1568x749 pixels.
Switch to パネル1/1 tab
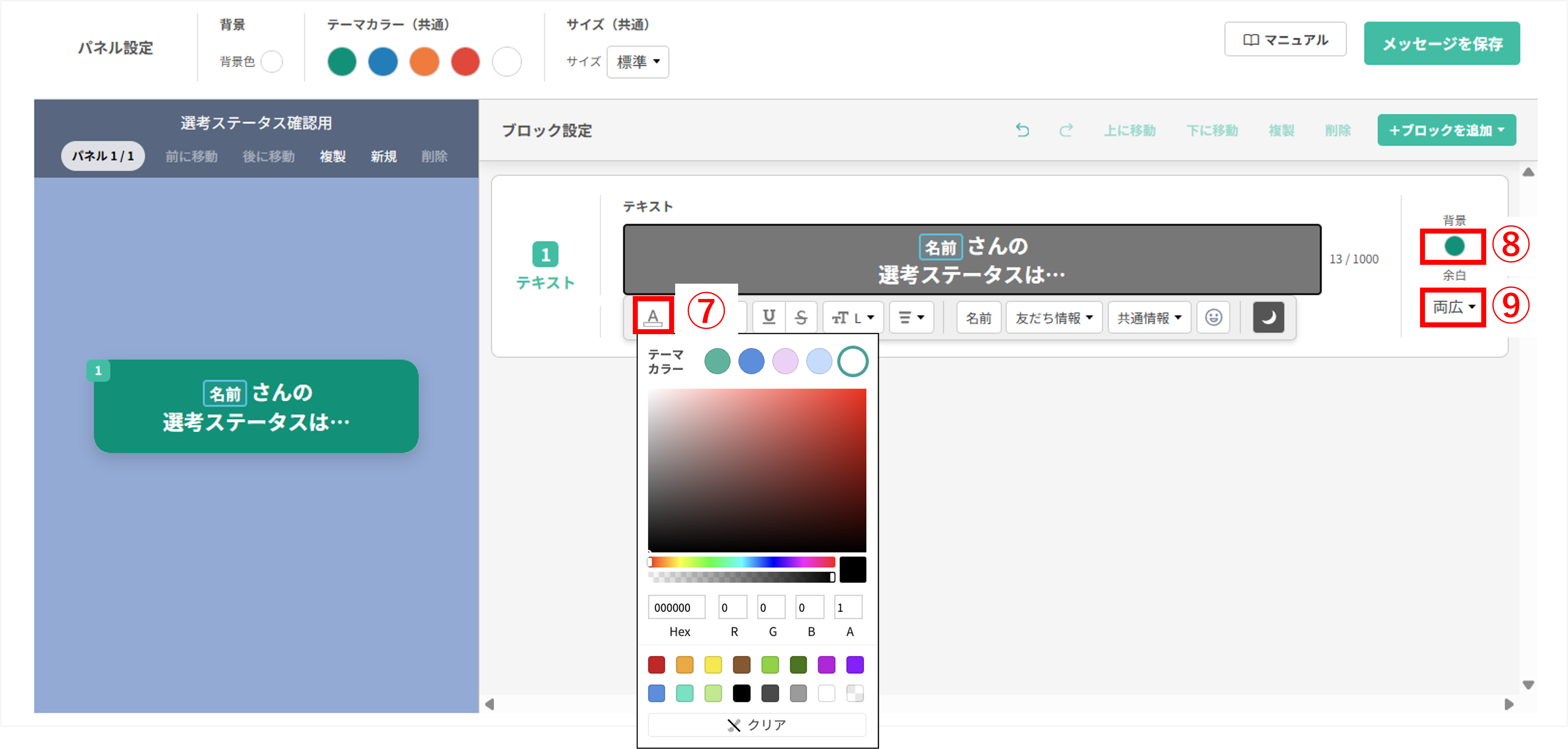point(102,156)
